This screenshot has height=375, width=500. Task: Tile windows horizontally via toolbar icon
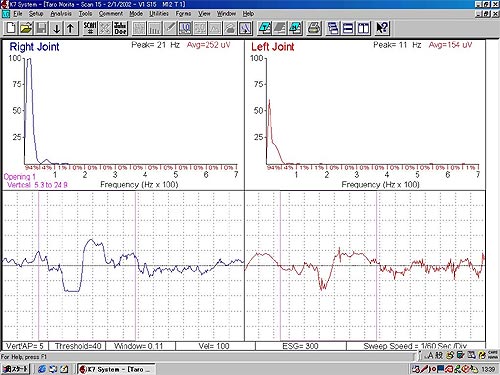tap(348, 28)
